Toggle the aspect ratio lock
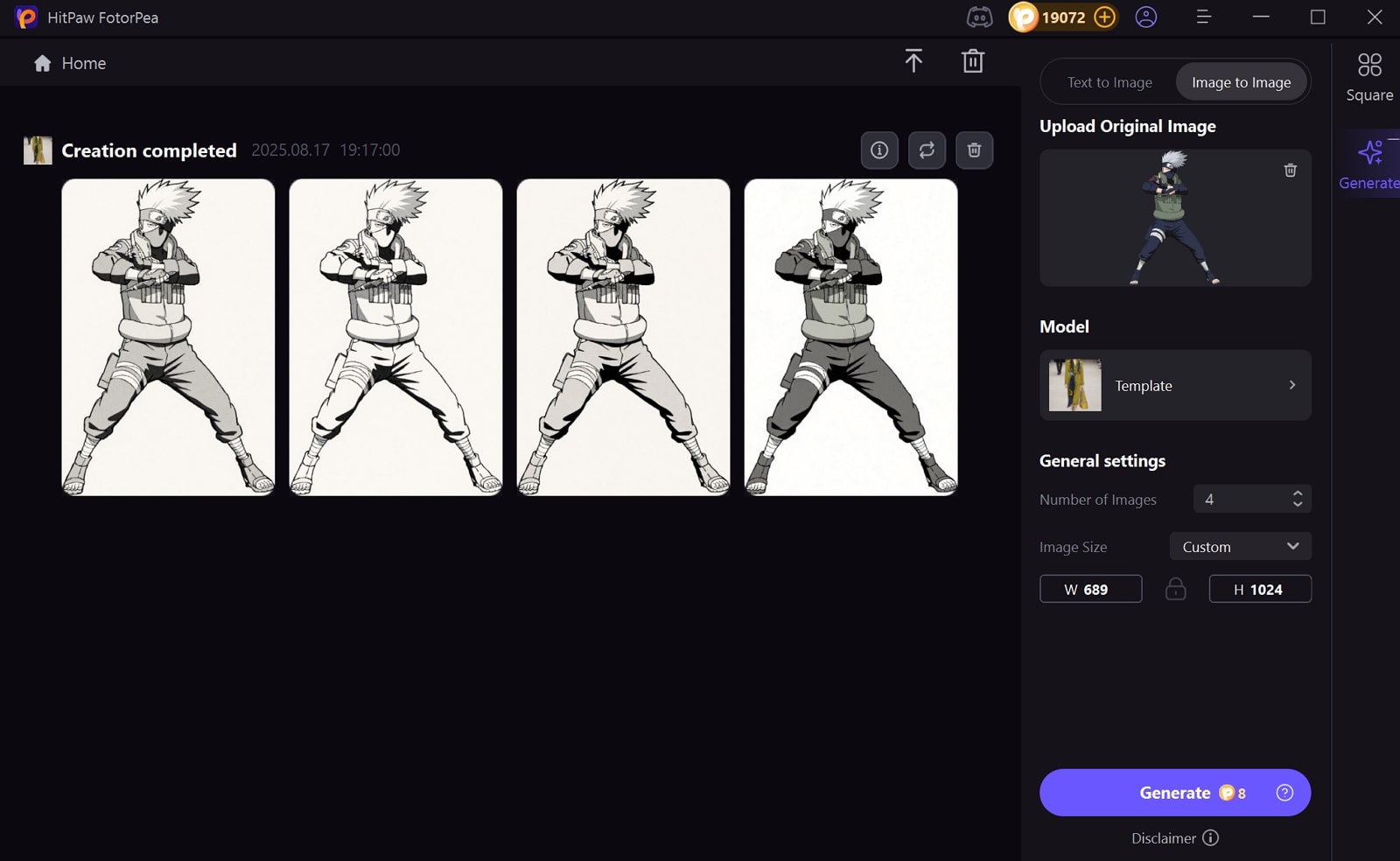The image size is (1400, 861). click(1176, 589)
